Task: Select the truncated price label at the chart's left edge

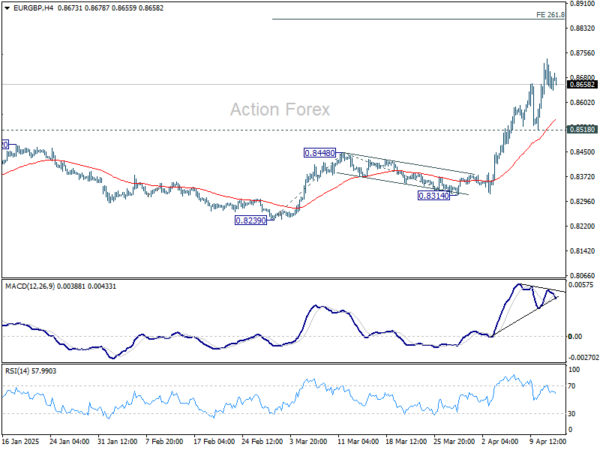Action: click(5, 145)
